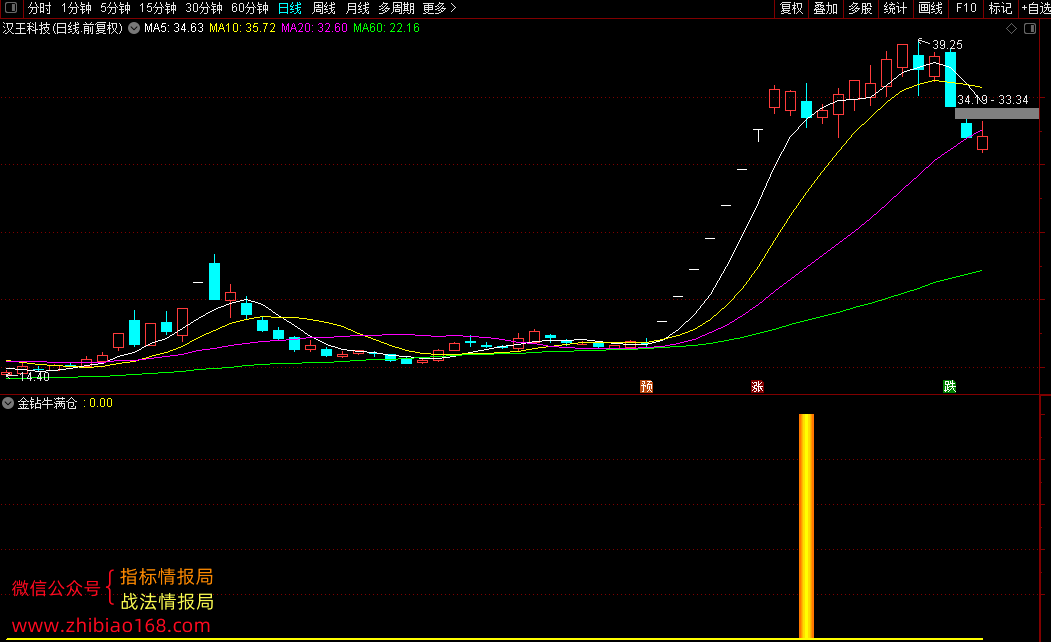Click the green MA60: 22.16 label
1051x642 pixels.
(x=387, y=28)
